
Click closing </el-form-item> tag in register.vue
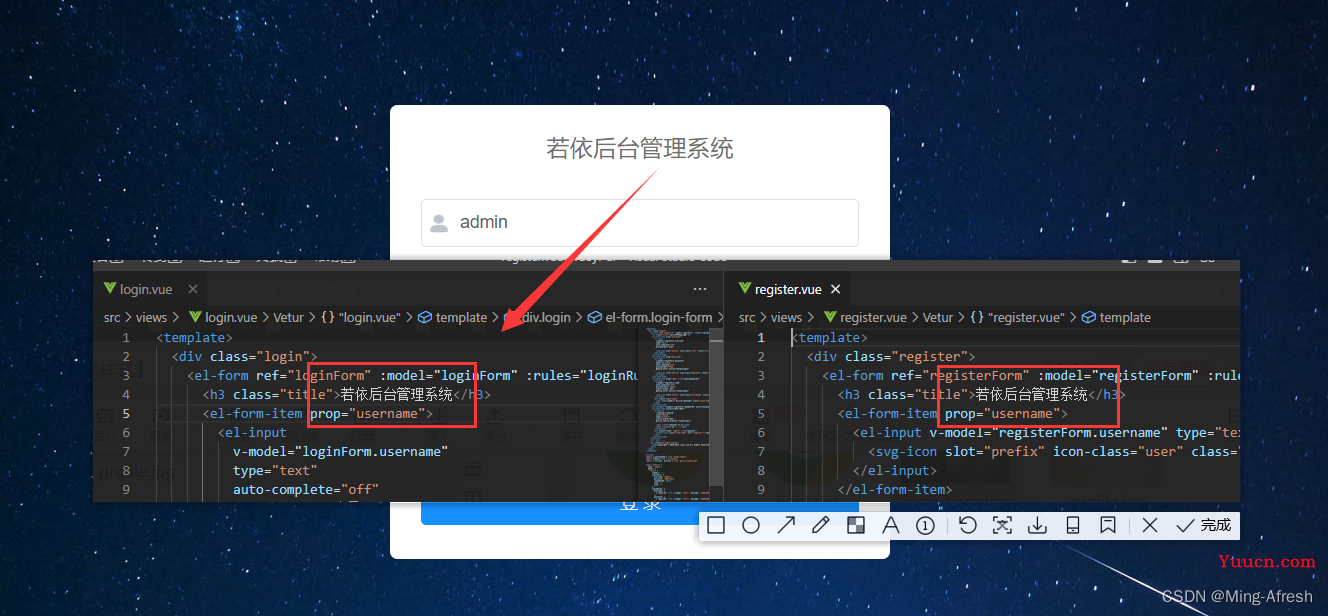coord(895,489)
